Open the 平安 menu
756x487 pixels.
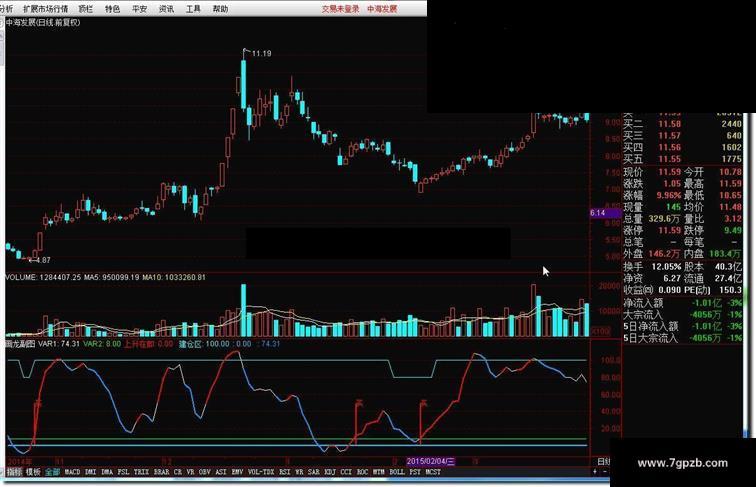tap(139, 9)
